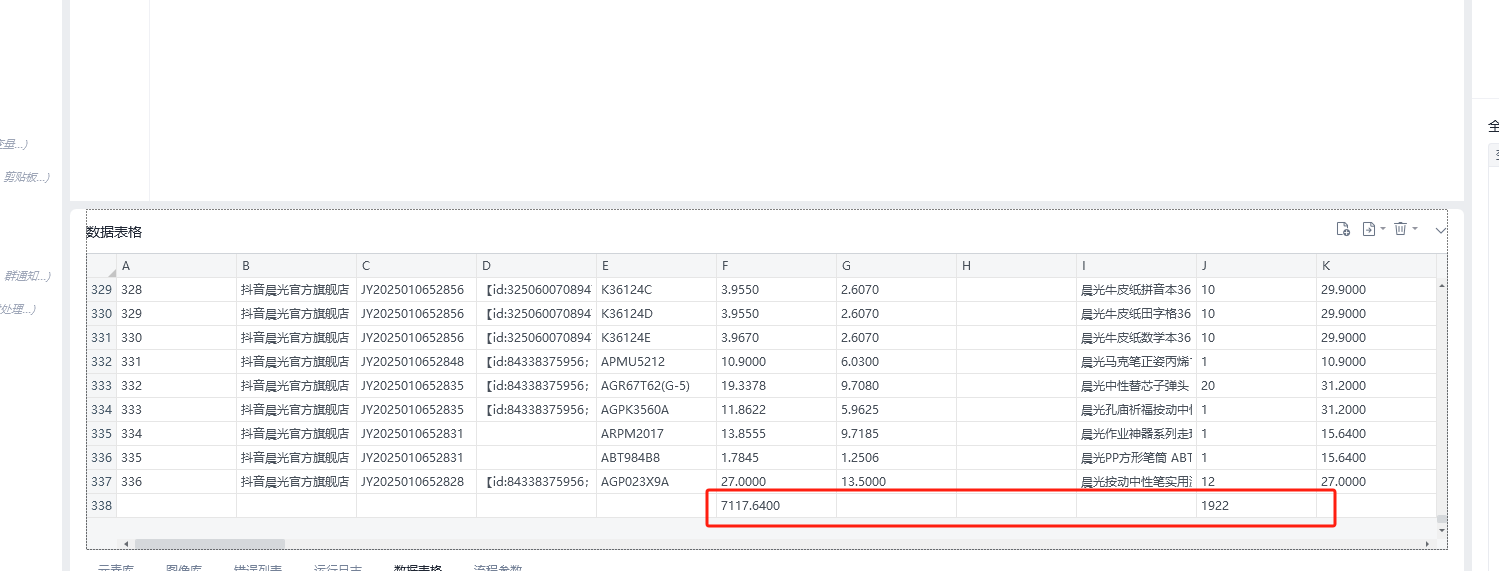Click the vertical scrollbar down arrow
1499x571 pixels.
[x=1441, y=530]
